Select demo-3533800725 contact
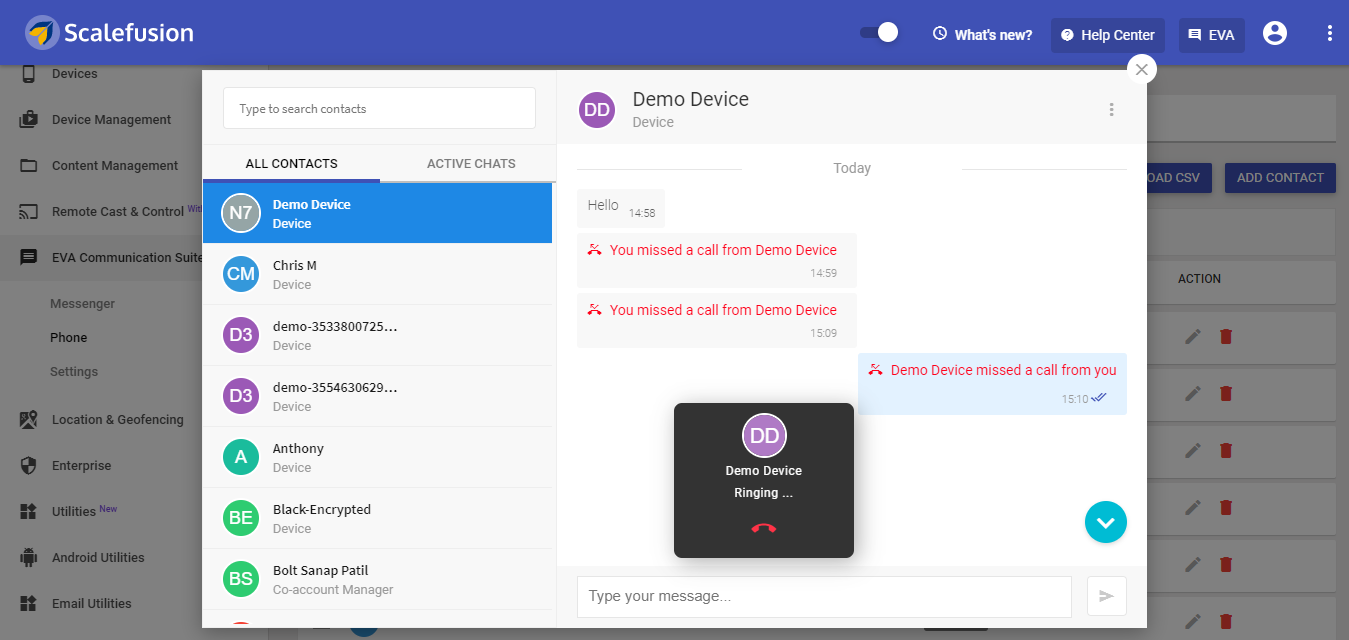Viewport: 1349px width, 640px height. (x=377, y=335)
